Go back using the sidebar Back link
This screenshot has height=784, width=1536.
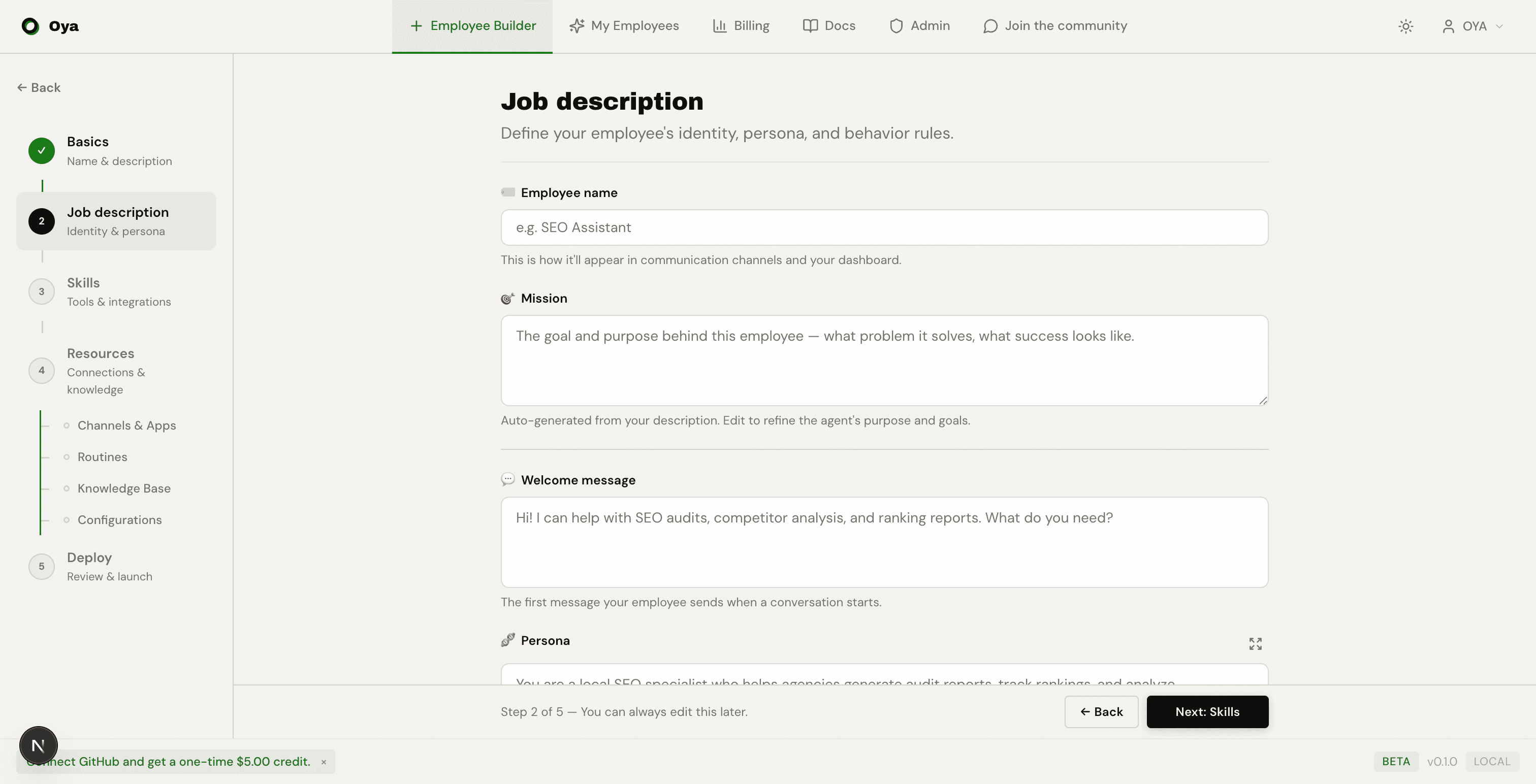click(39, 87)
